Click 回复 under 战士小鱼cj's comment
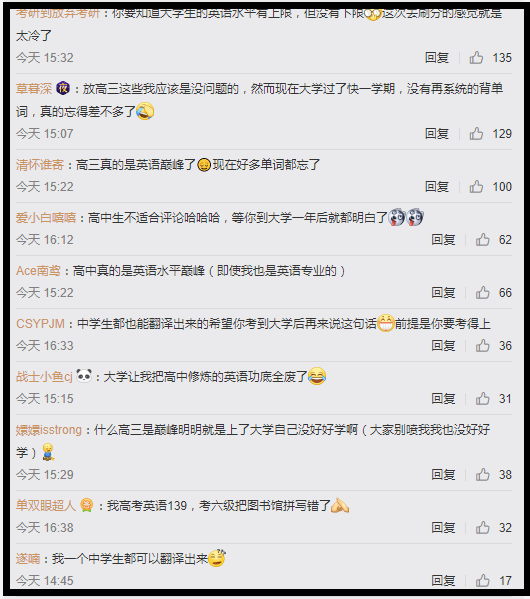Image resolution: width=530 pixels, height=599 pixels. (443, 399)
